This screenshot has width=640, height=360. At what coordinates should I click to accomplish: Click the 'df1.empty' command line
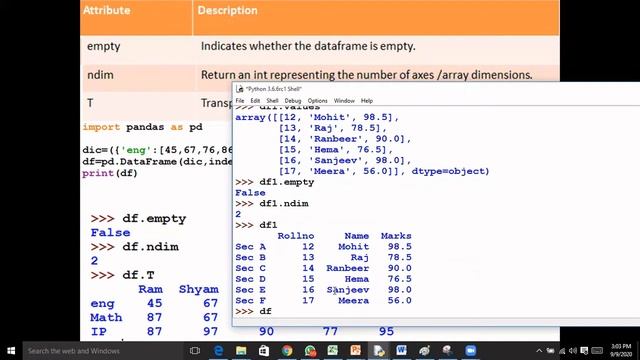274,182
